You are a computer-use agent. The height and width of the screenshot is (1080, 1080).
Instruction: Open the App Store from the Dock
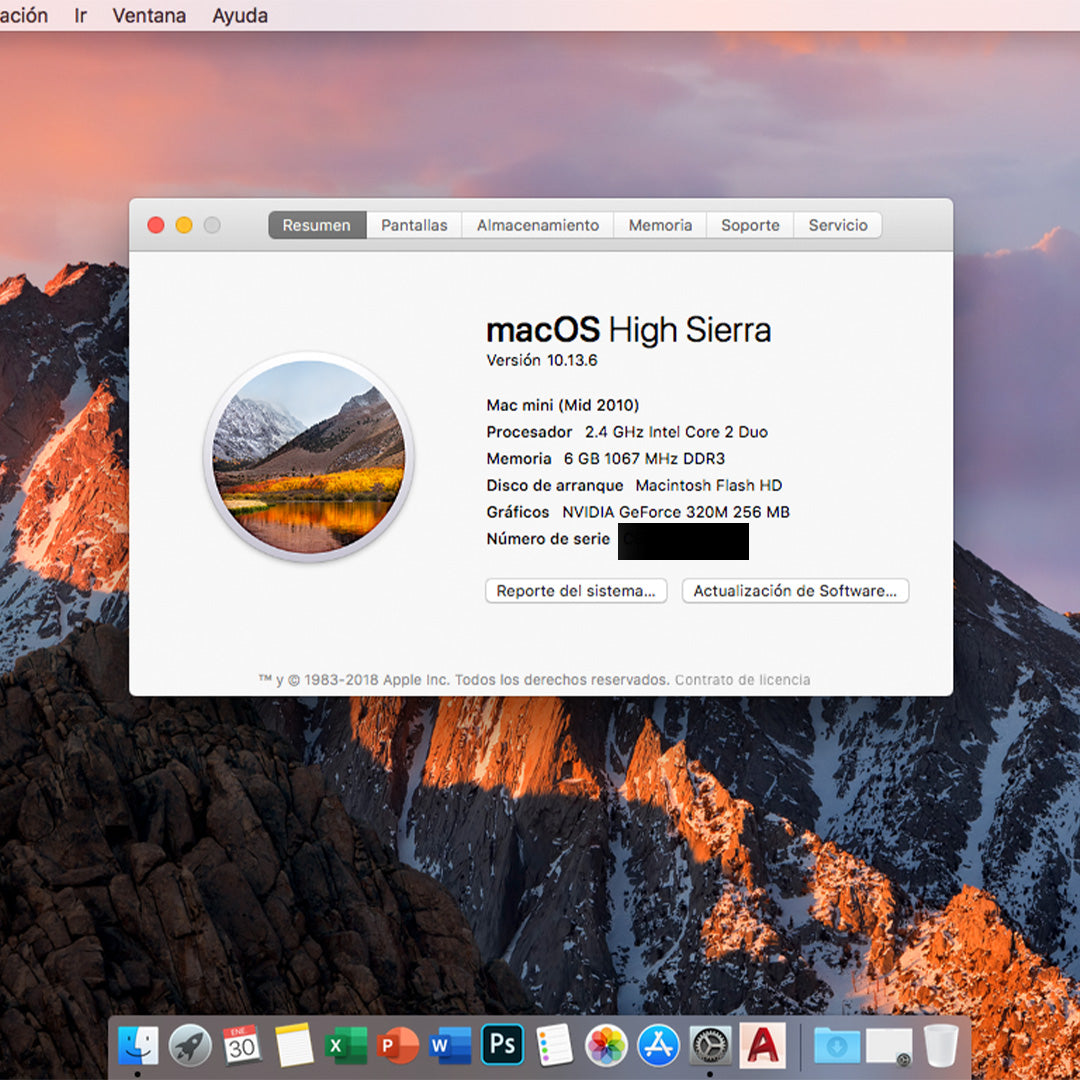[658, 1044]
